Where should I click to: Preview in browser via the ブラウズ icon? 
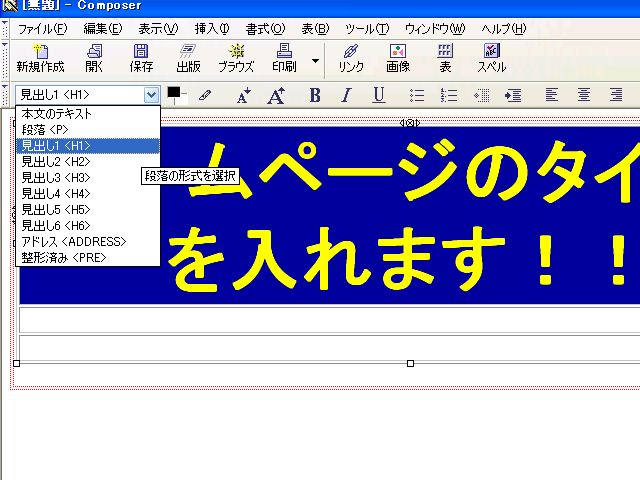[x=236, y=59]
